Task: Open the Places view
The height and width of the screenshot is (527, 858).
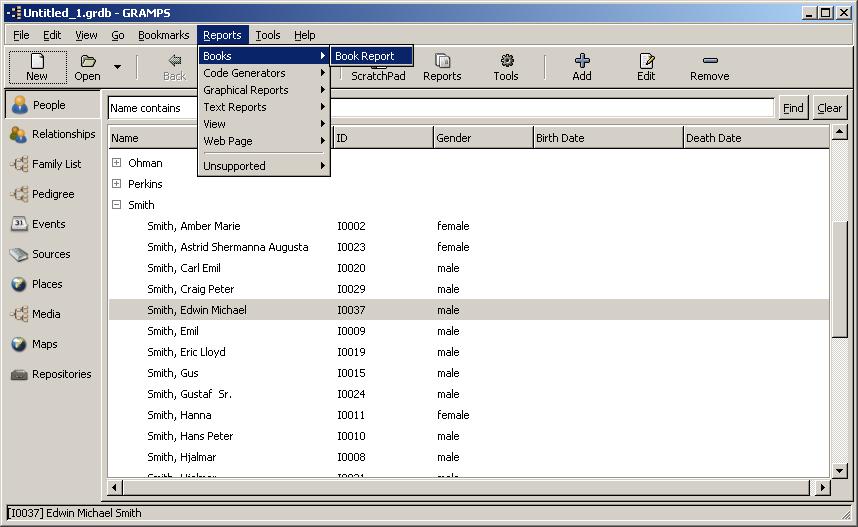Action: (x=53, y=284)
